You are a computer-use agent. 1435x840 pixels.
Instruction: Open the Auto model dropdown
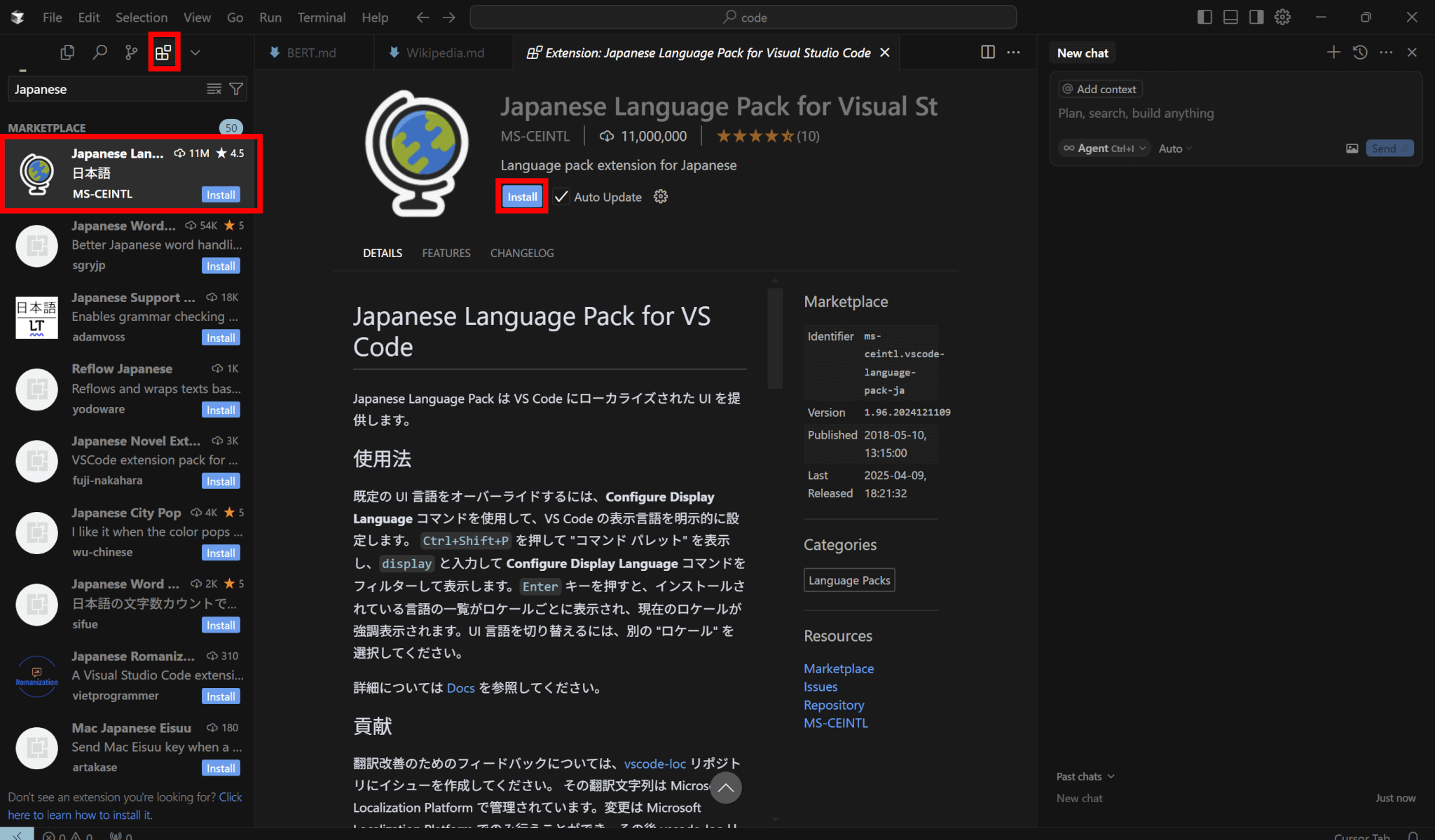(1175, 149)
